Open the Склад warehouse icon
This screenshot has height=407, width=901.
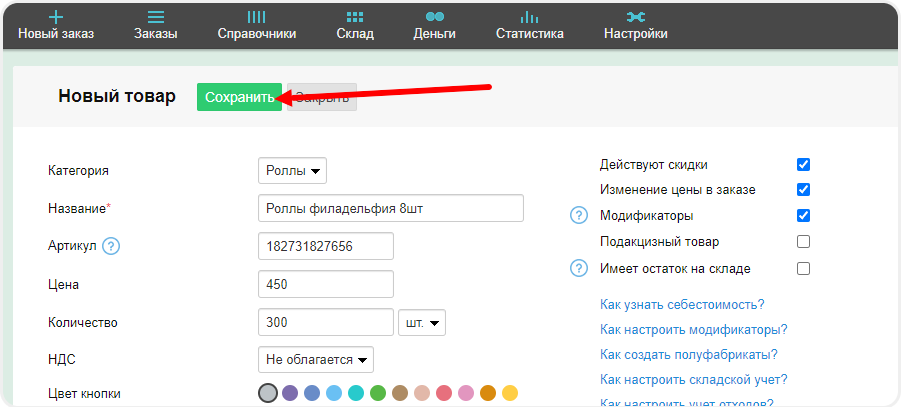click(355, 17)
